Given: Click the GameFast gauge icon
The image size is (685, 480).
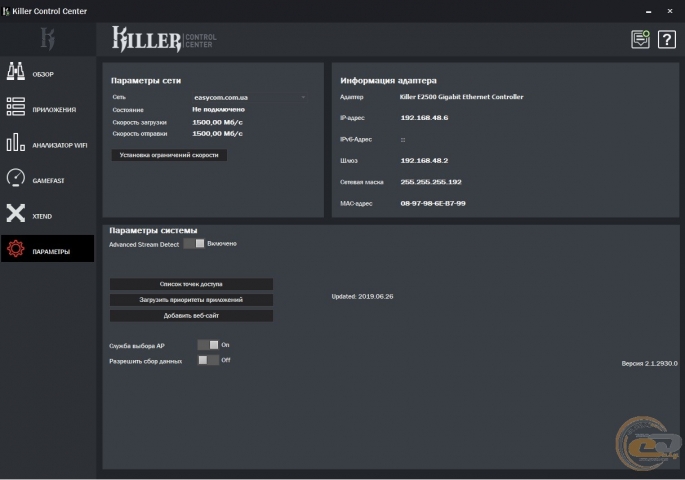Looking at the screenshot, I should 16,178.
